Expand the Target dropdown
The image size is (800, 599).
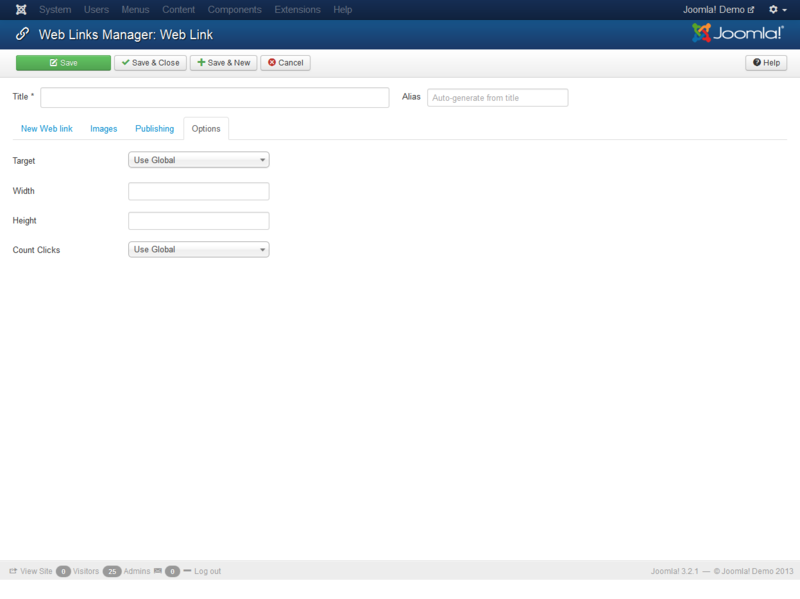pos(198,160)
